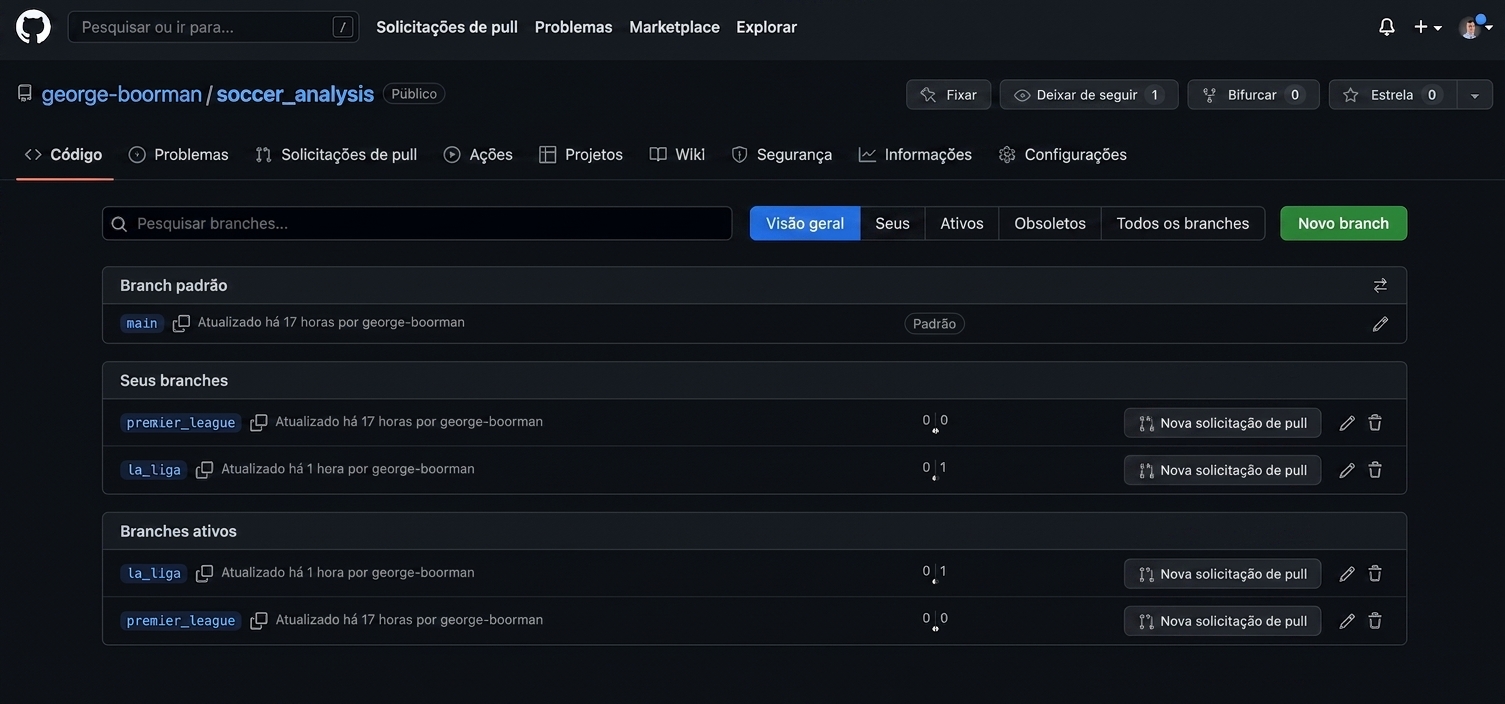The height and width of the screenshot is (704, 1505).
Task: Open the GitHub home logo
Action: tap(33, 27)
